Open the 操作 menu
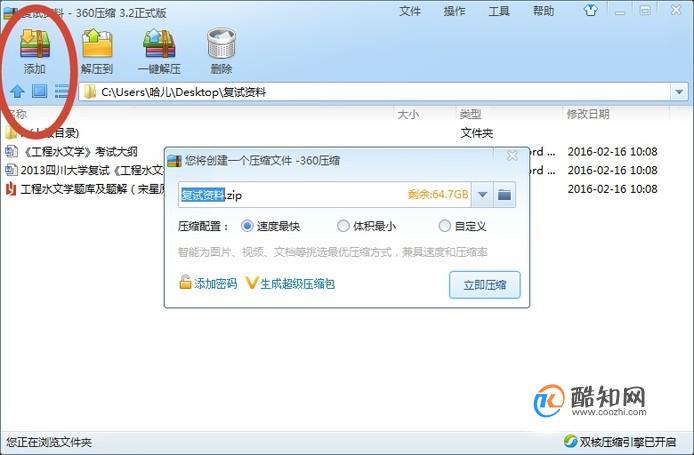Screen dimensions: 694x455 454,11
